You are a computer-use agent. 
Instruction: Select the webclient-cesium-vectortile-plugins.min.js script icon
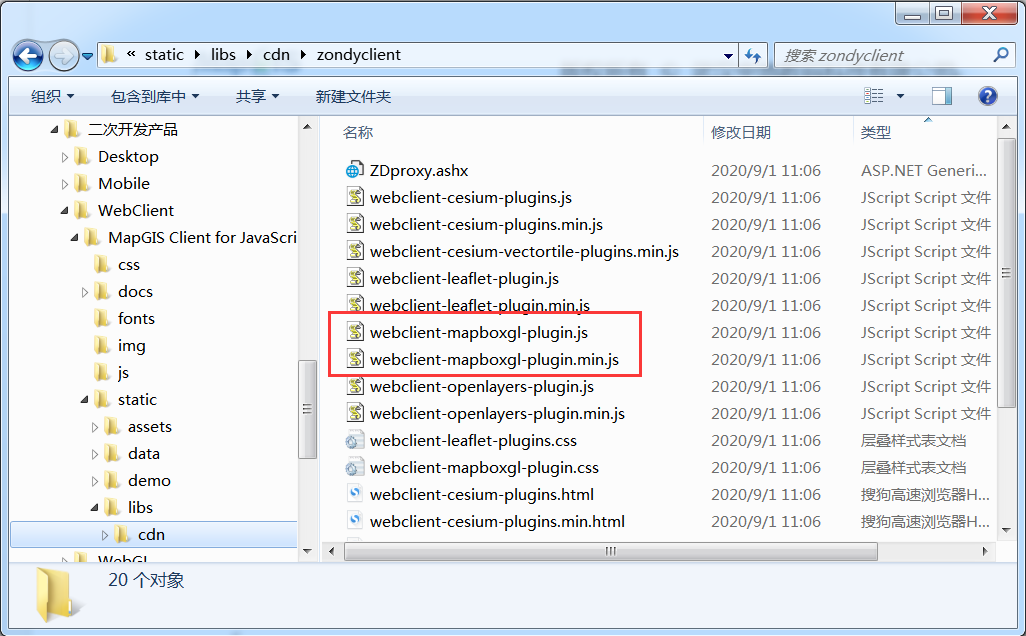(x=355, y=251)
